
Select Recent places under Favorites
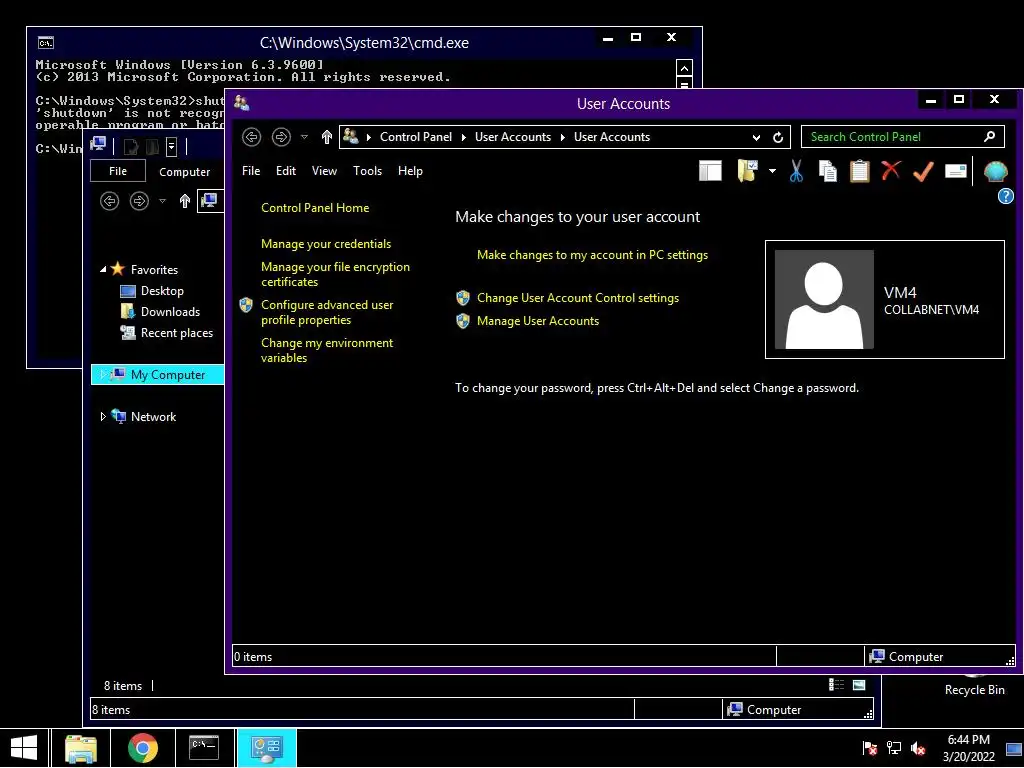click(x=176, y=332)
